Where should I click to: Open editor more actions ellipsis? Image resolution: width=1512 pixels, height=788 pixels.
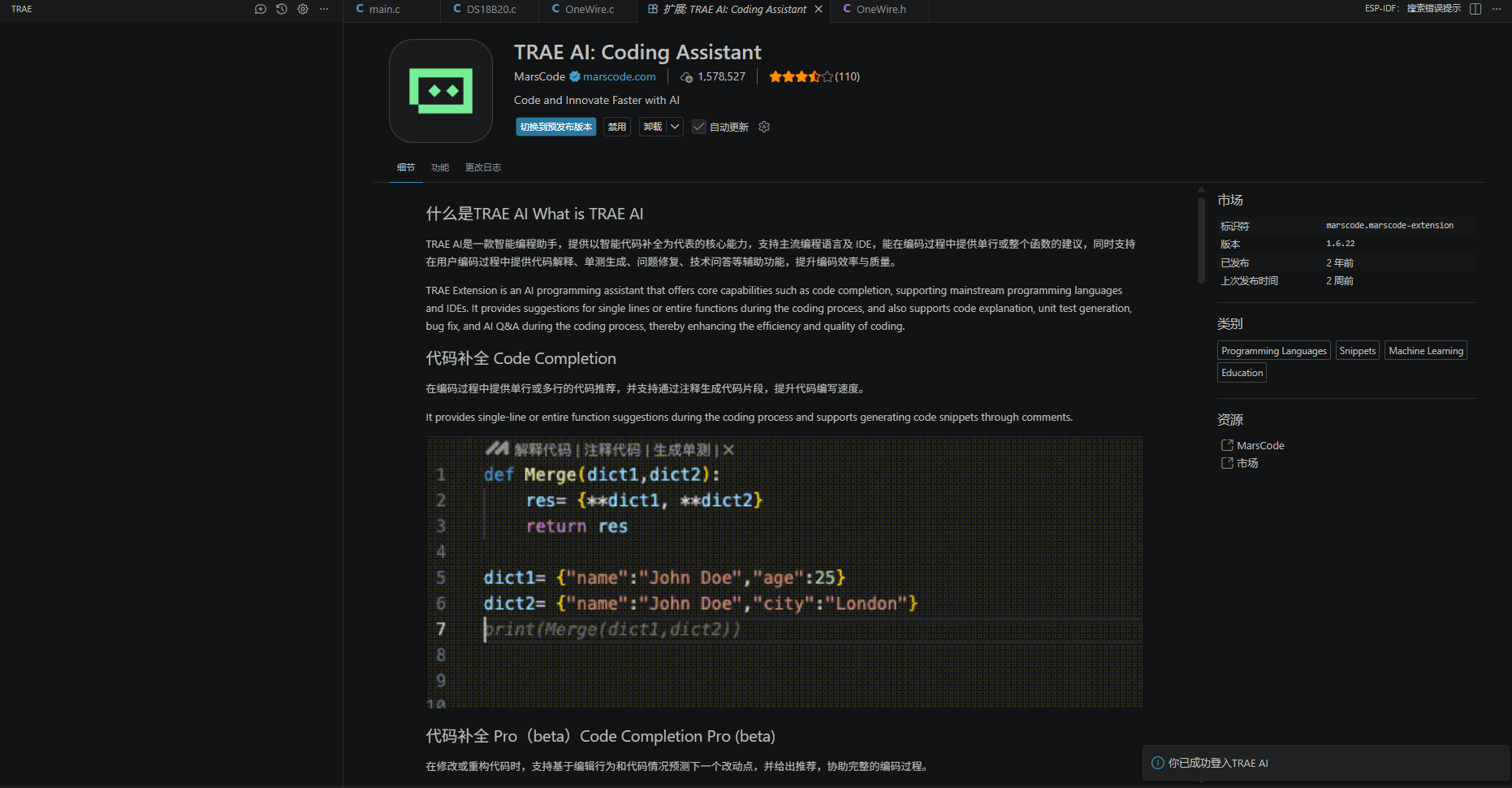click(x=1497, y=9)
